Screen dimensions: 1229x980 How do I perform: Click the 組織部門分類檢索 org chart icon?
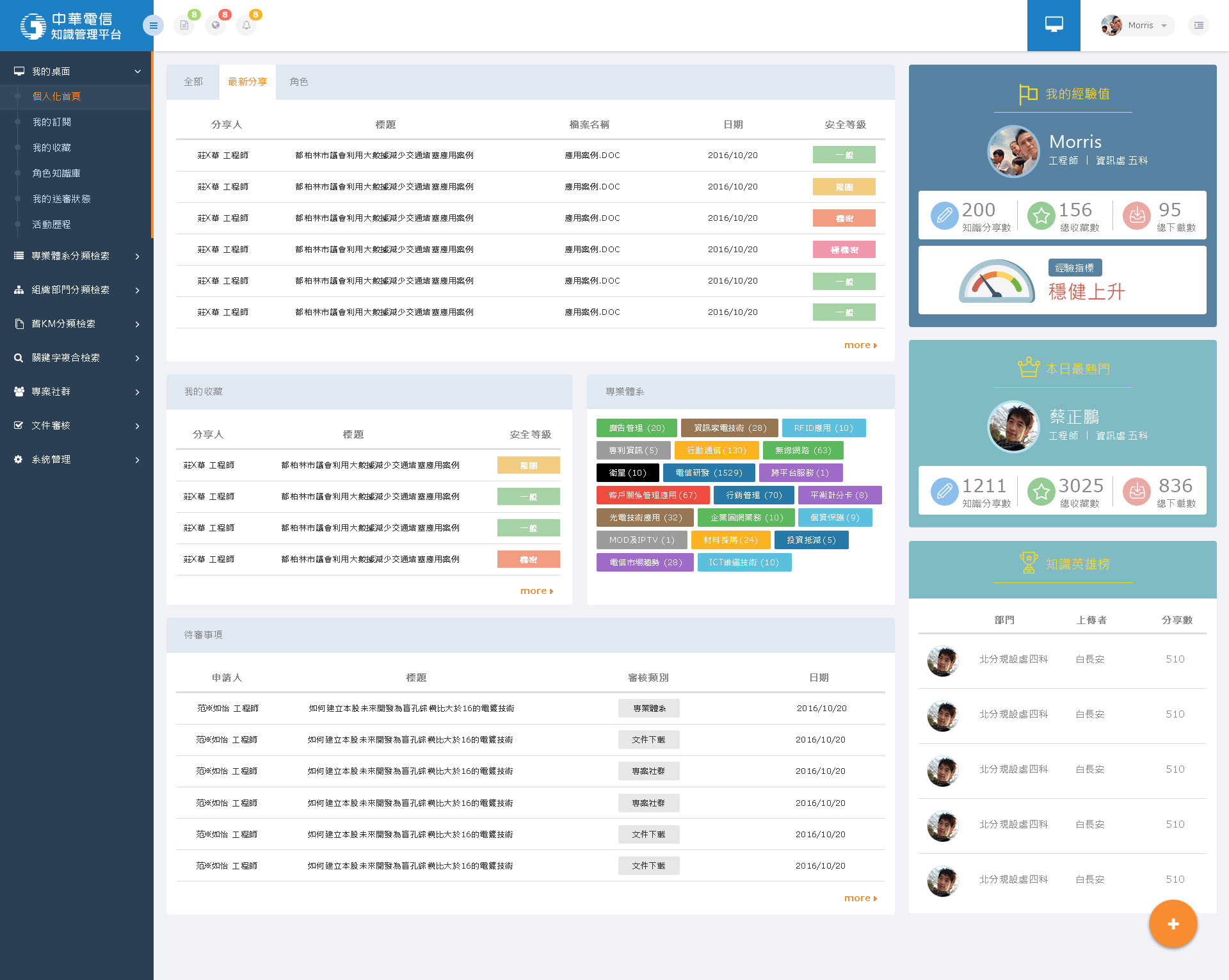(x=19, y=290)
